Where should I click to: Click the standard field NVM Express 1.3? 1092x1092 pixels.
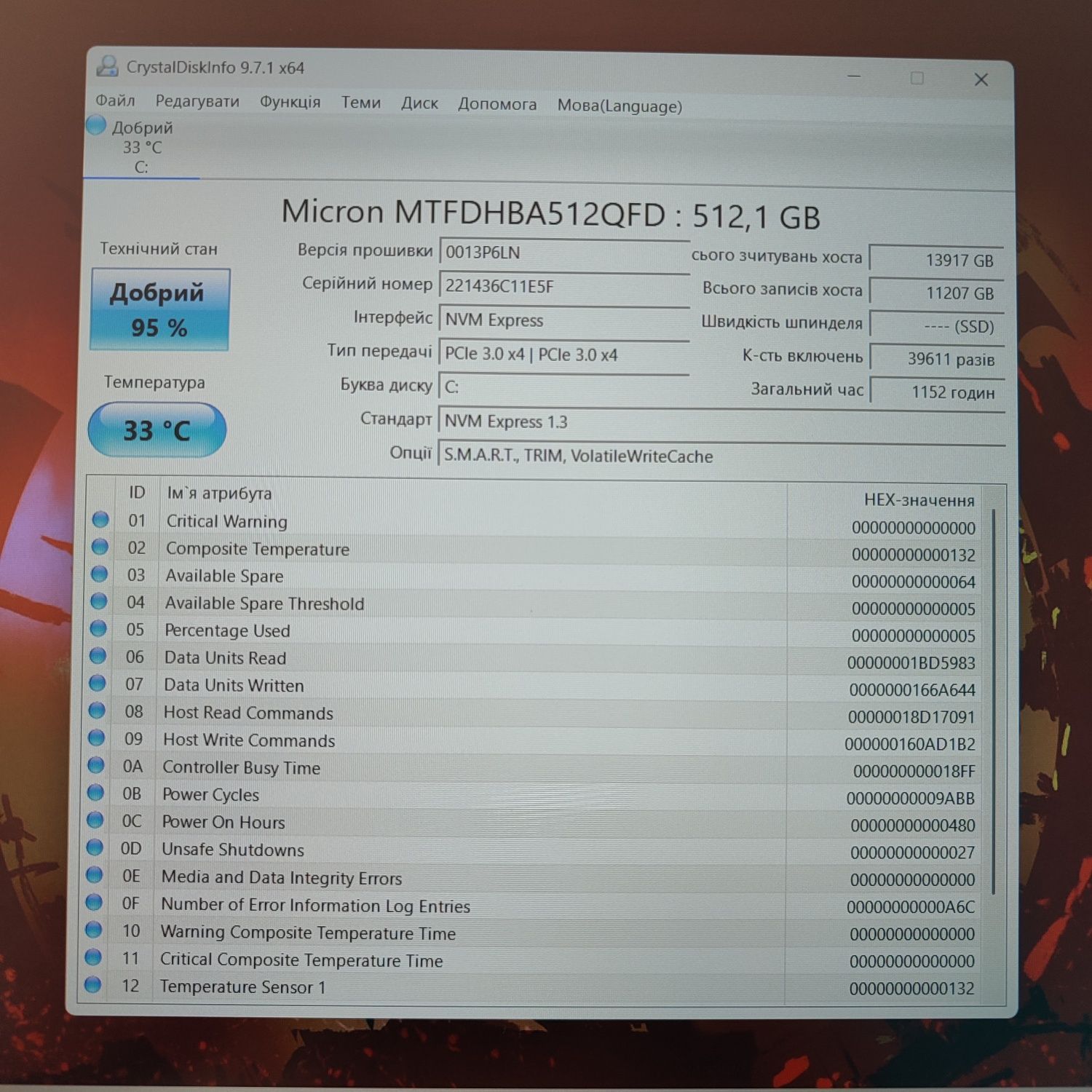point(721,422)
